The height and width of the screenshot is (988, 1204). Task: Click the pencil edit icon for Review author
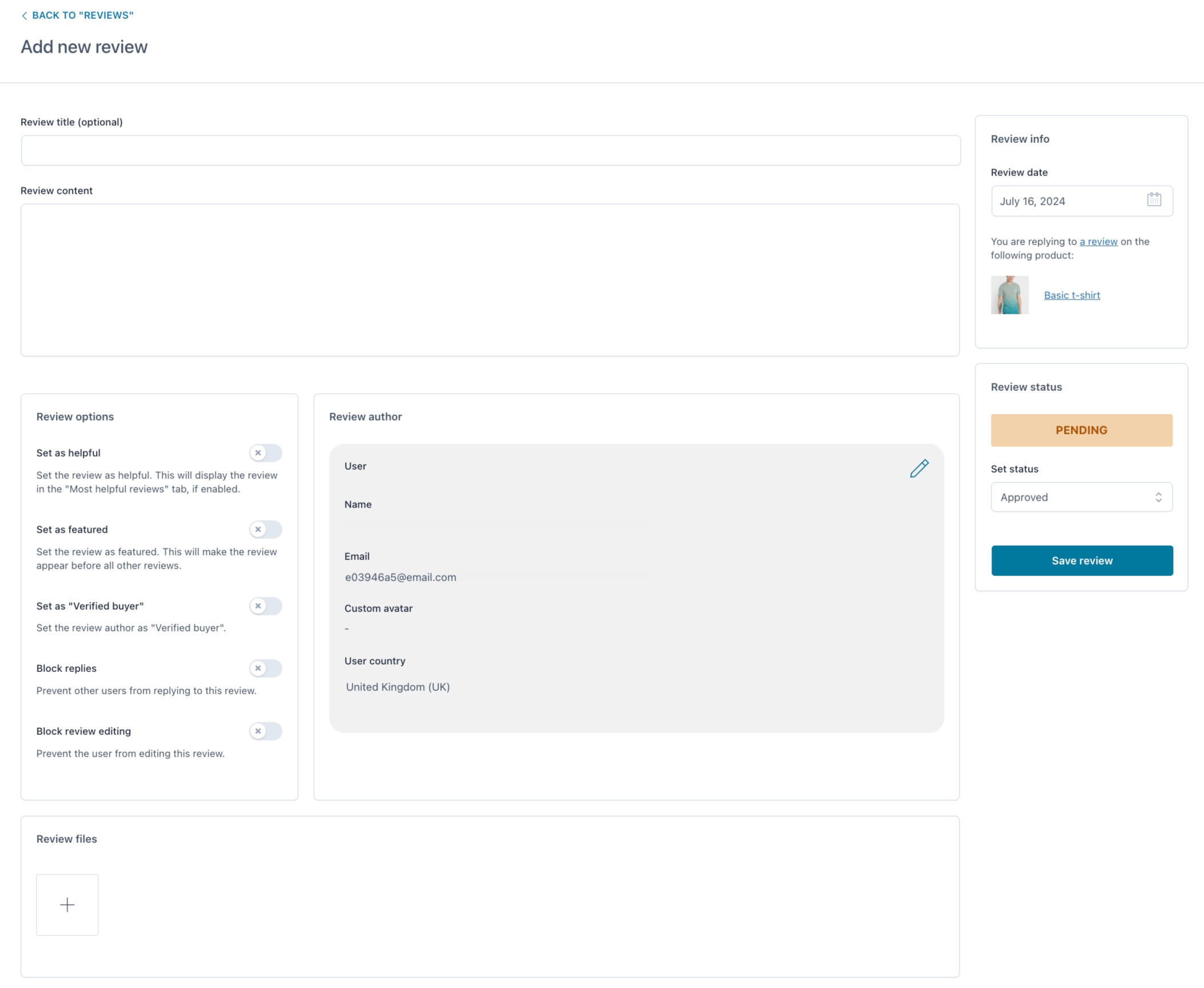click(x=919, y=468)
